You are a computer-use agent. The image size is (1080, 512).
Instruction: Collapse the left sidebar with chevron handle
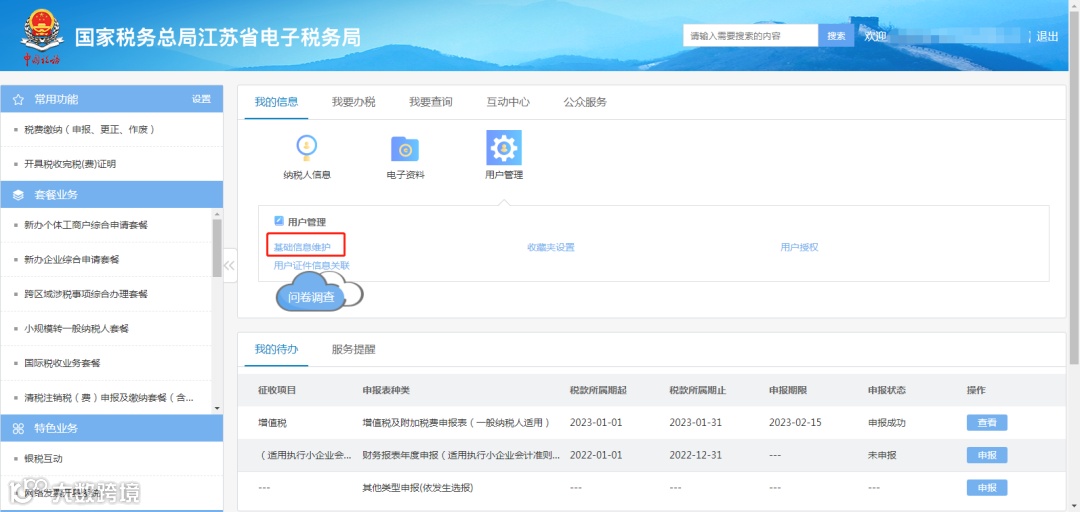tap(230, 265)
